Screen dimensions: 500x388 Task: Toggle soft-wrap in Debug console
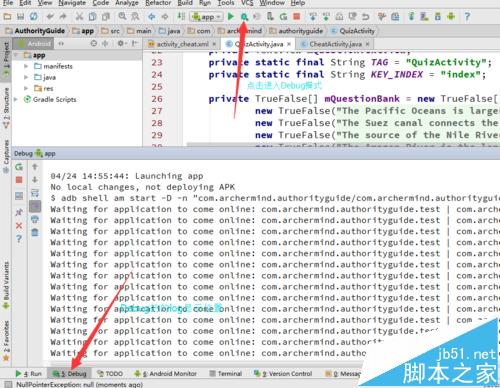pyautogui.click(x=35, y=193)
